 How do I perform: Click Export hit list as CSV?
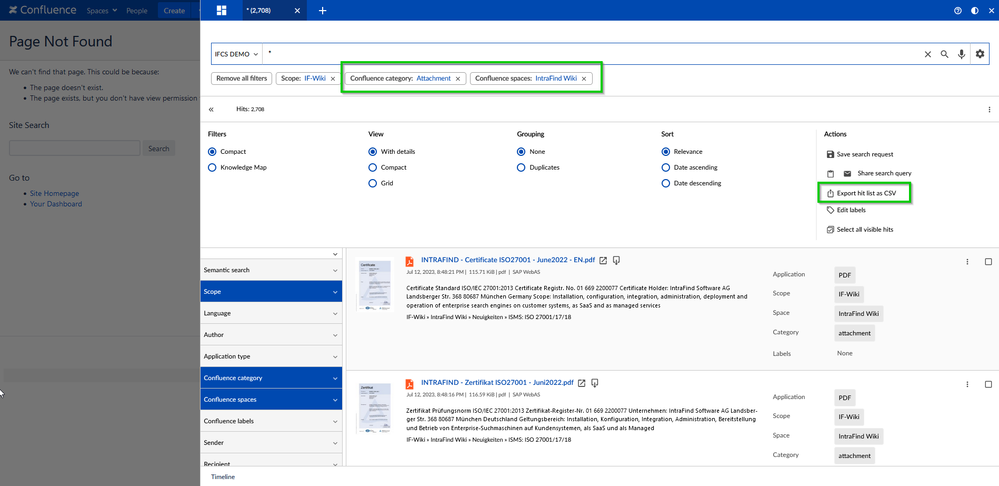click(x=866, y=192)
